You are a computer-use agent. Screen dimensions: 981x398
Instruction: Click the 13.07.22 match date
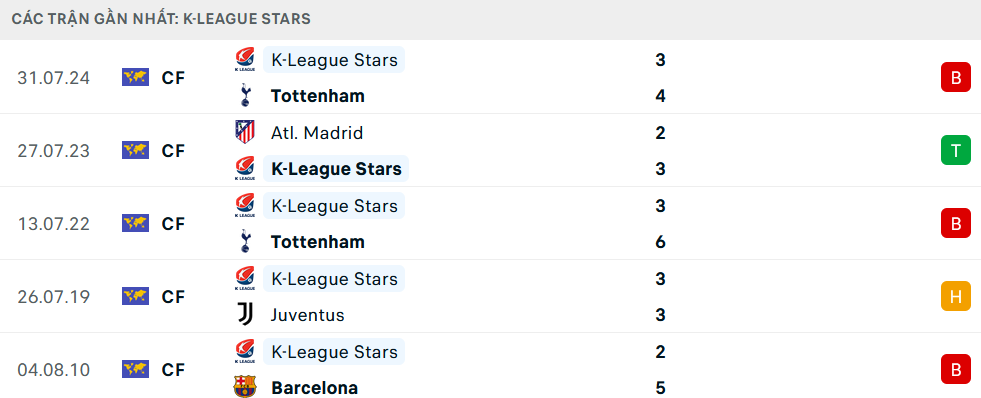54,224
